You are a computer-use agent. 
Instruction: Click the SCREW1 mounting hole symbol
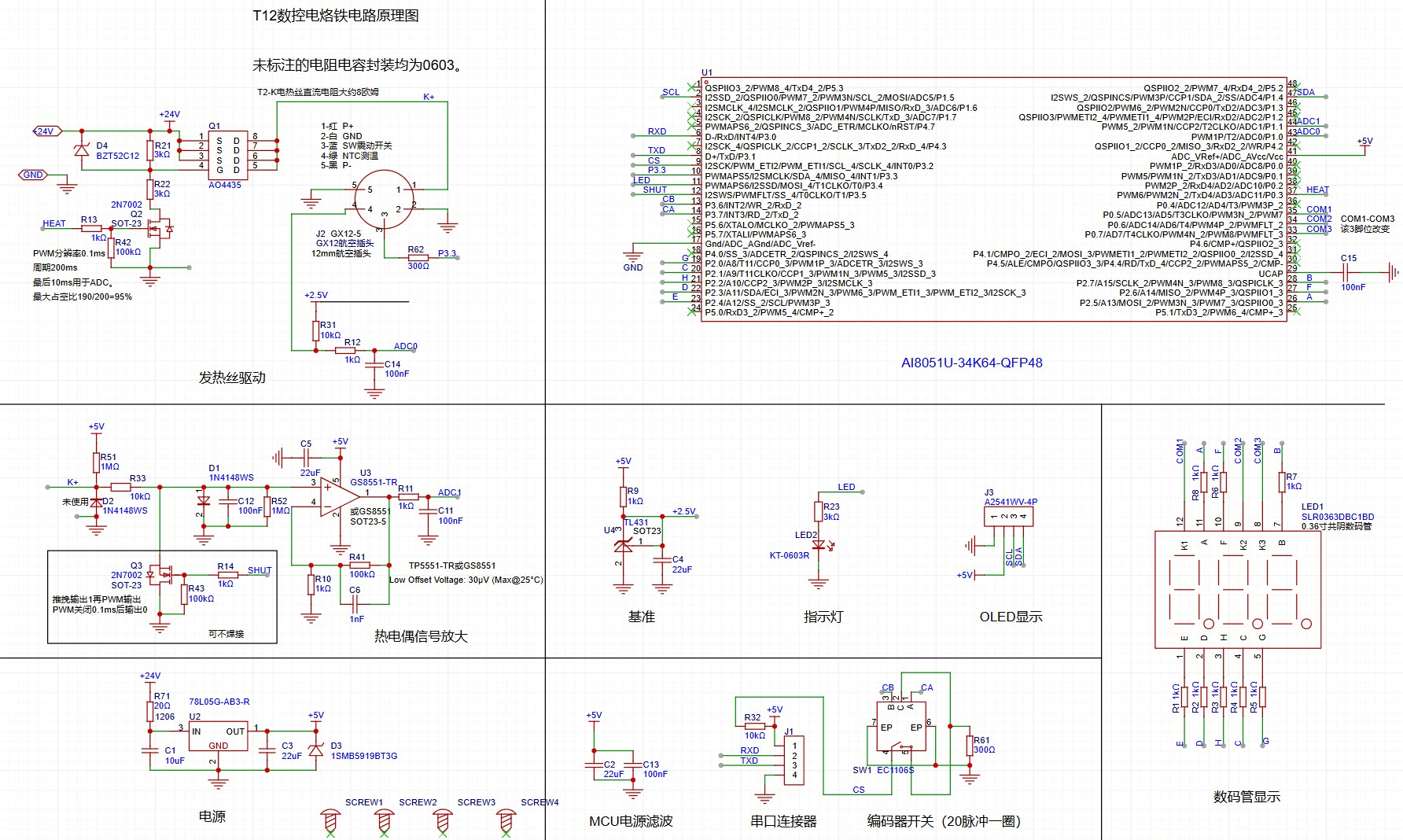pos(331,822)
